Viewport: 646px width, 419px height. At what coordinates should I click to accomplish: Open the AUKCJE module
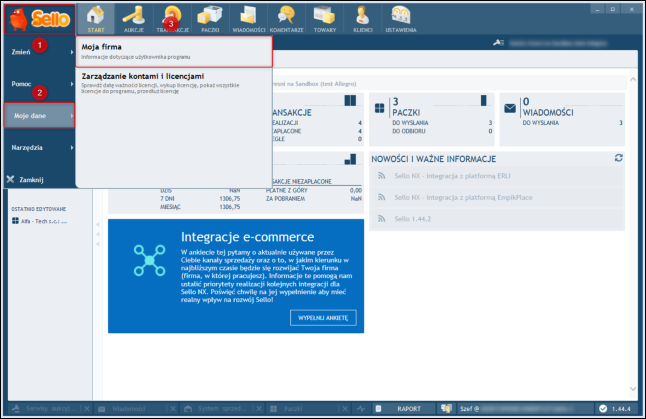pyautogui.click(x=133, y=19)
